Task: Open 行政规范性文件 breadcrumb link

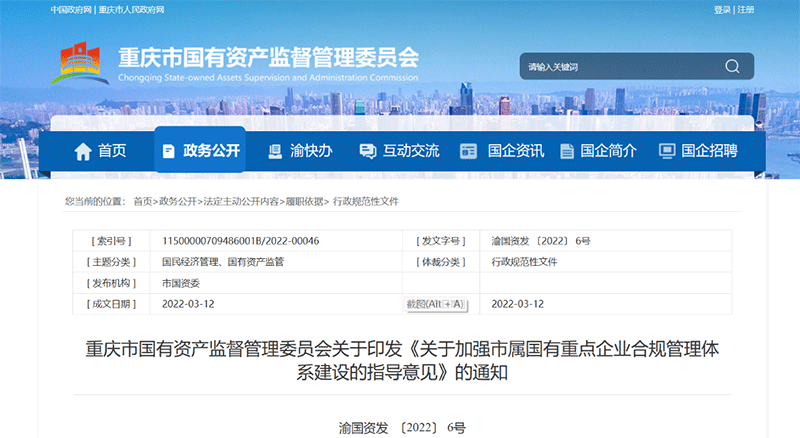Action: (x=365, y=201)
